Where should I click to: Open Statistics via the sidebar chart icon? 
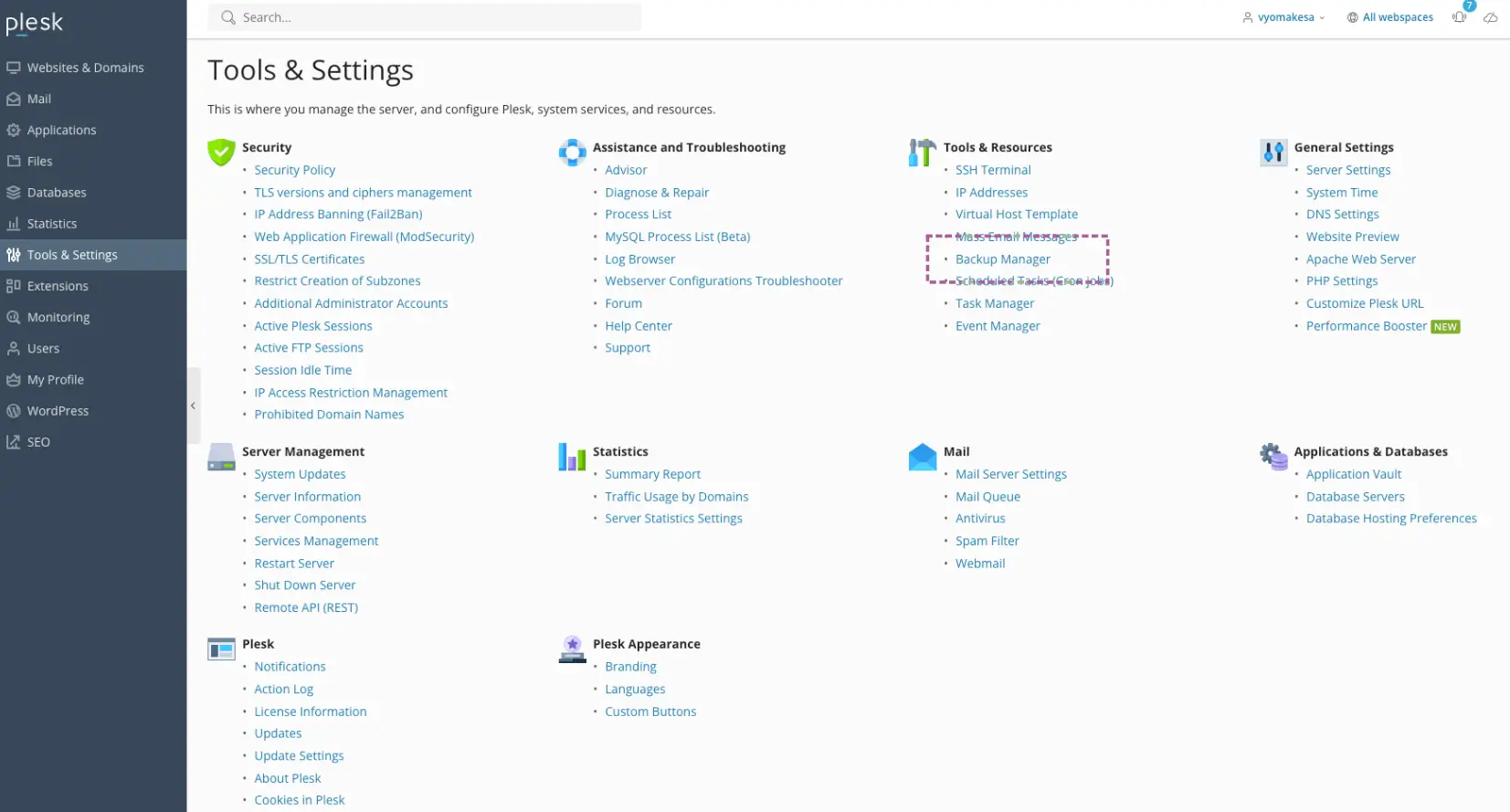[x=13, y=224]
